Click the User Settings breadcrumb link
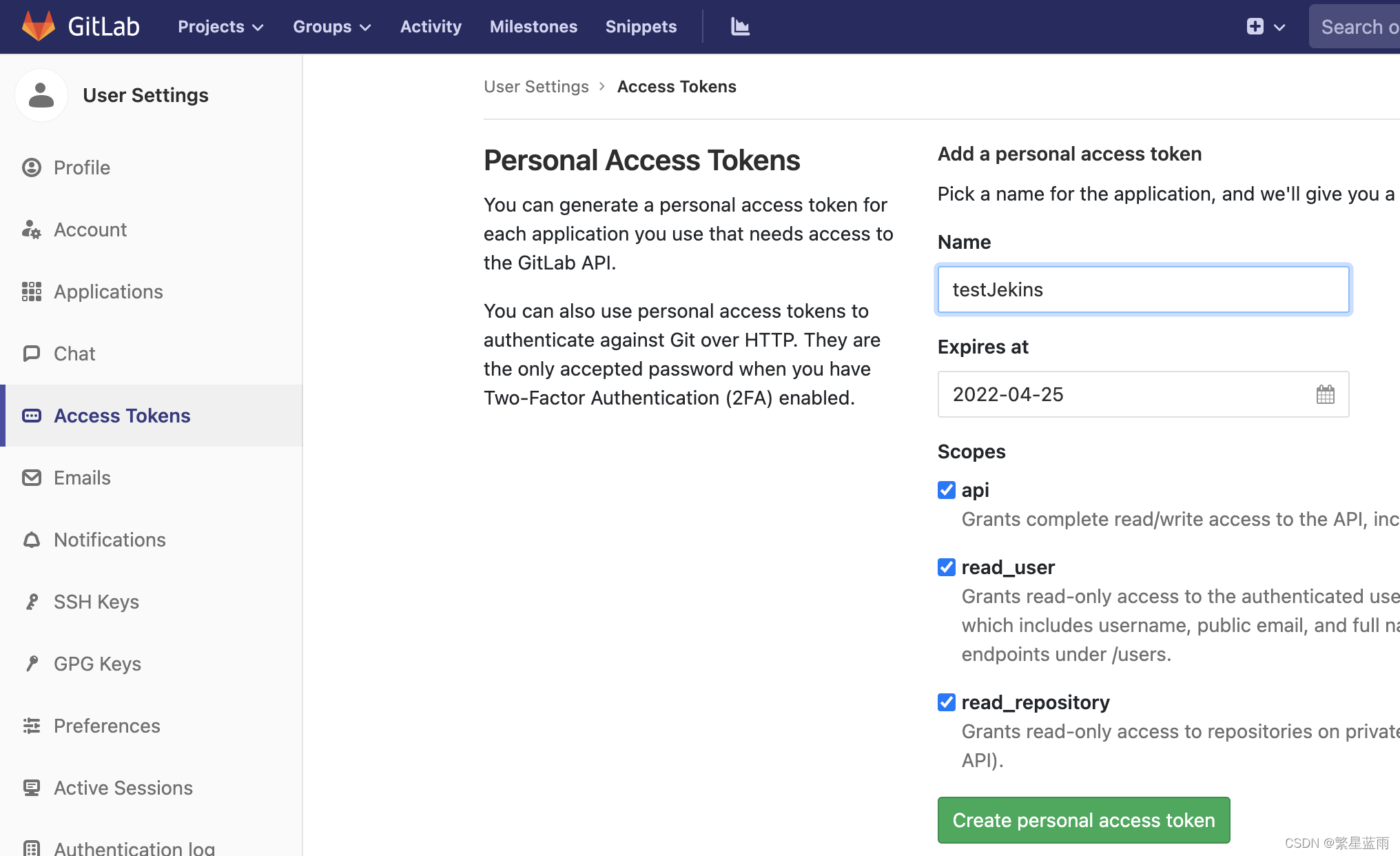This screenshot has height=856, width=1400. pyautogui.click(x=536, y=86)
